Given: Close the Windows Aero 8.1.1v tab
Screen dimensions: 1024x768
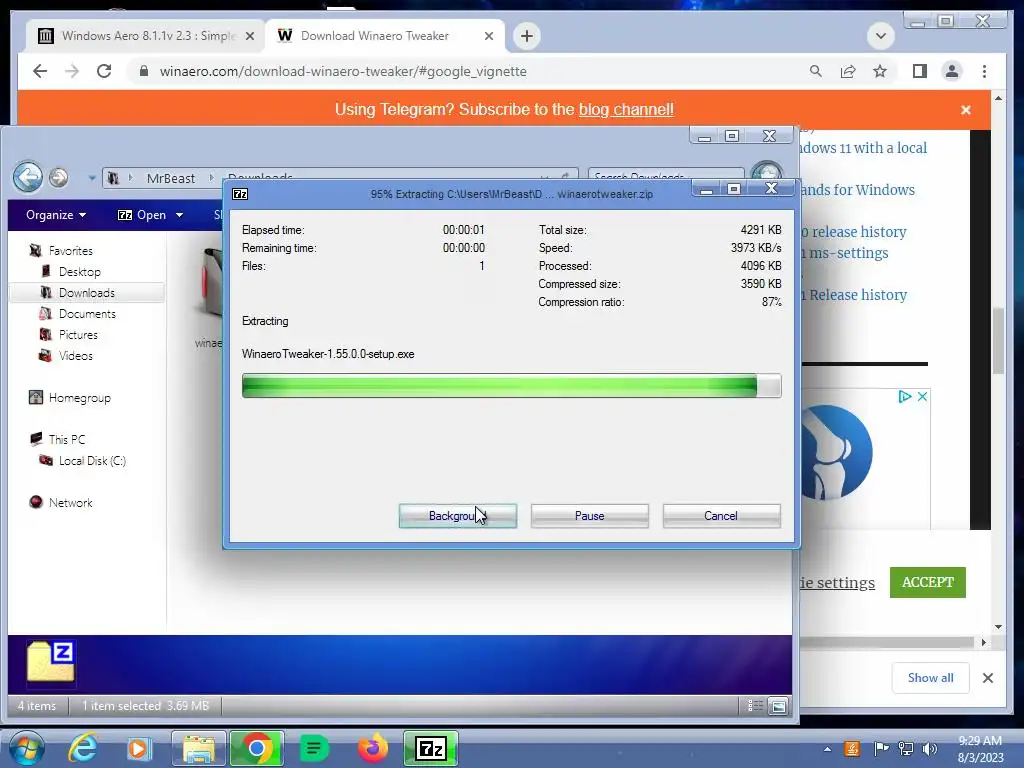Looking at the screenshot, I should (249, 36).
